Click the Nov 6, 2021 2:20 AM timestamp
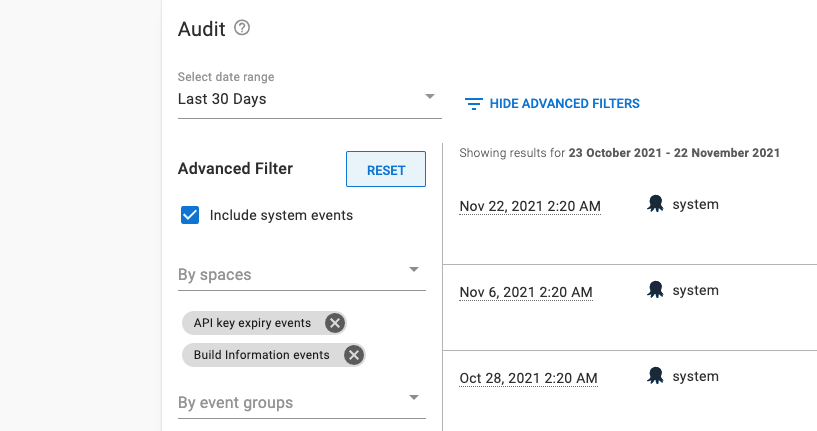 tap(526, 292)
